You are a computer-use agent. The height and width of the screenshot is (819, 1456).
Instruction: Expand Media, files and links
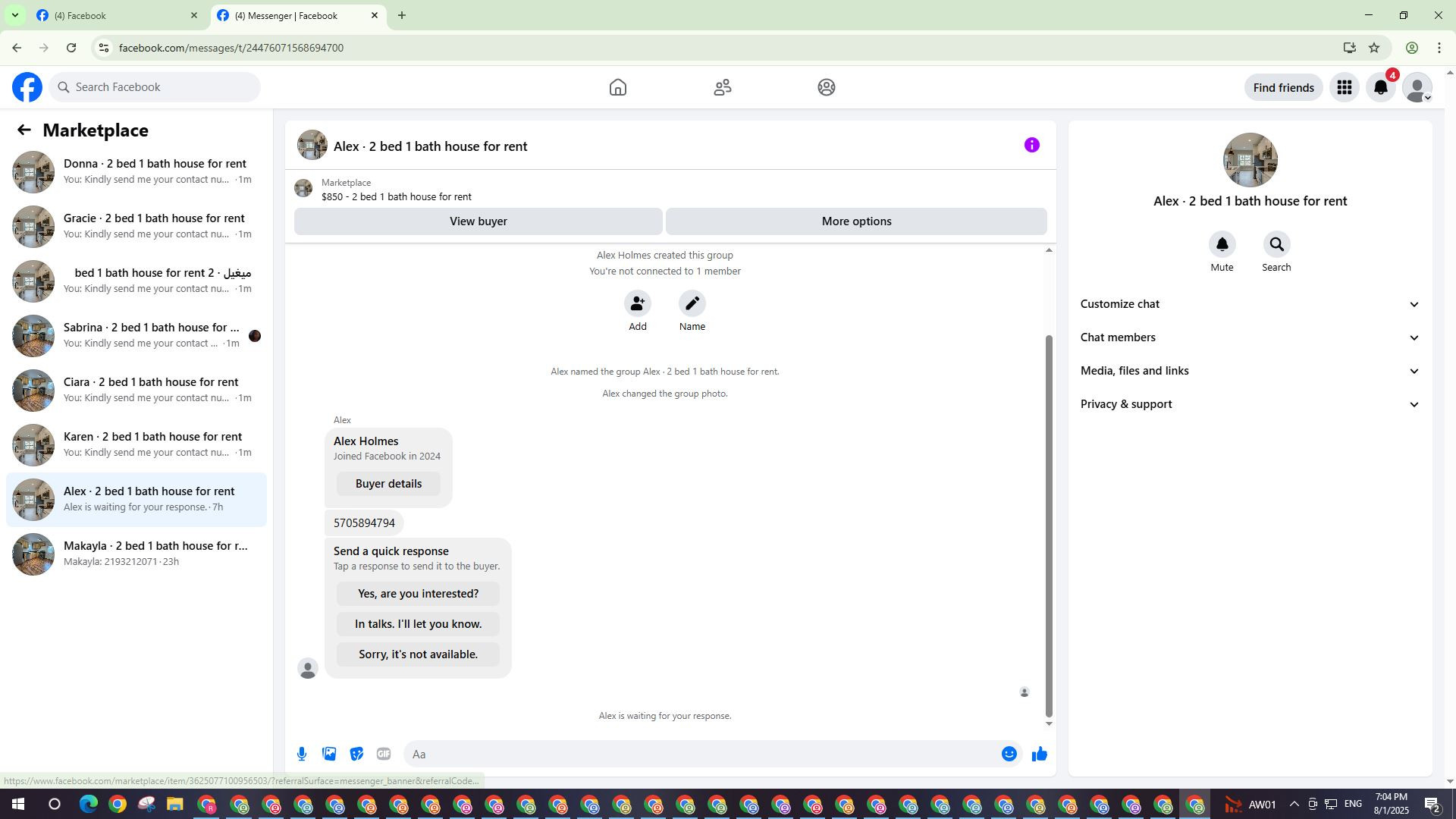(x=1249, y=371)
